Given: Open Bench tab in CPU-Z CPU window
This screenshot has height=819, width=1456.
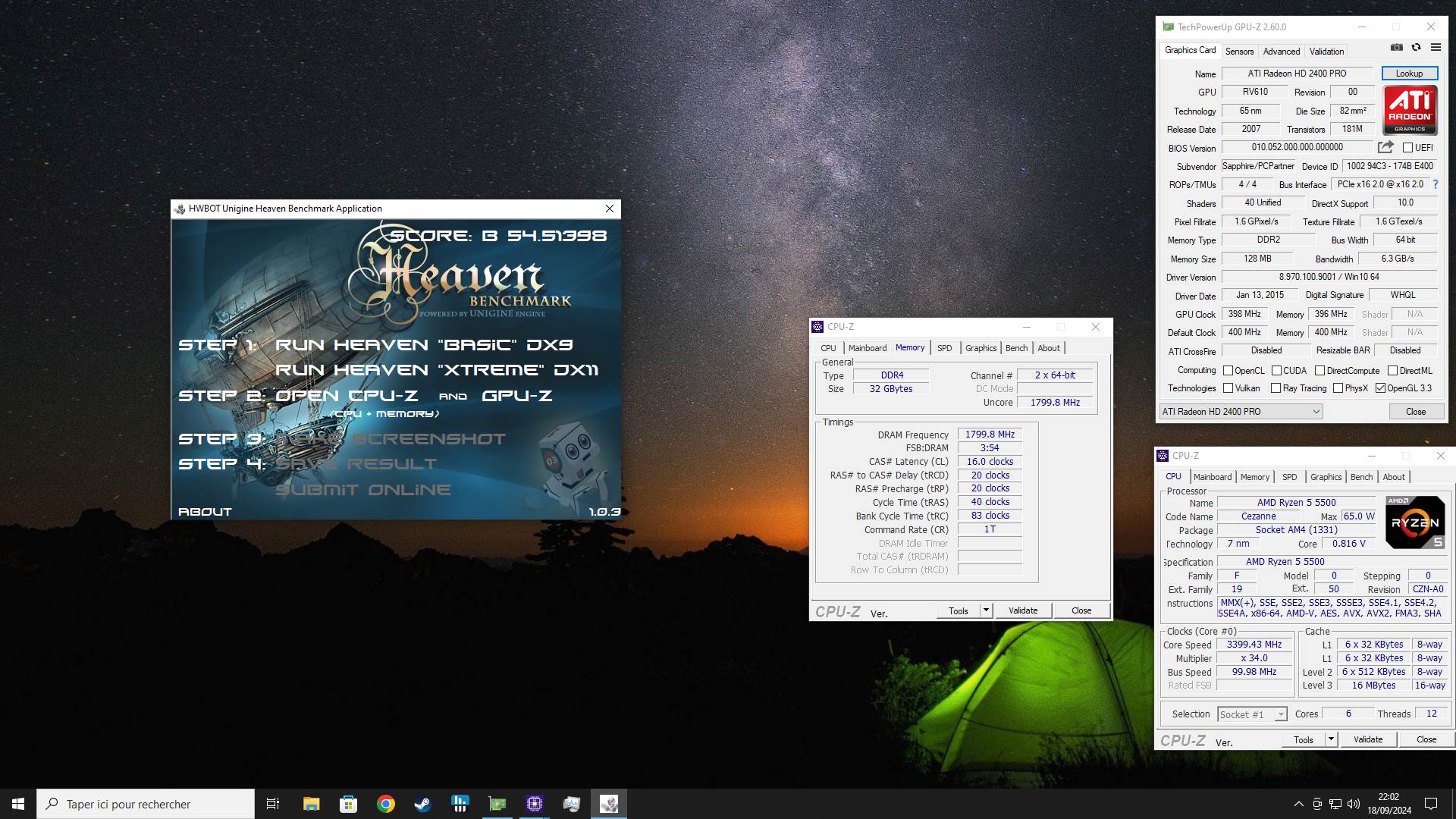Looking at the screenshot, I should click(1361, 477).
